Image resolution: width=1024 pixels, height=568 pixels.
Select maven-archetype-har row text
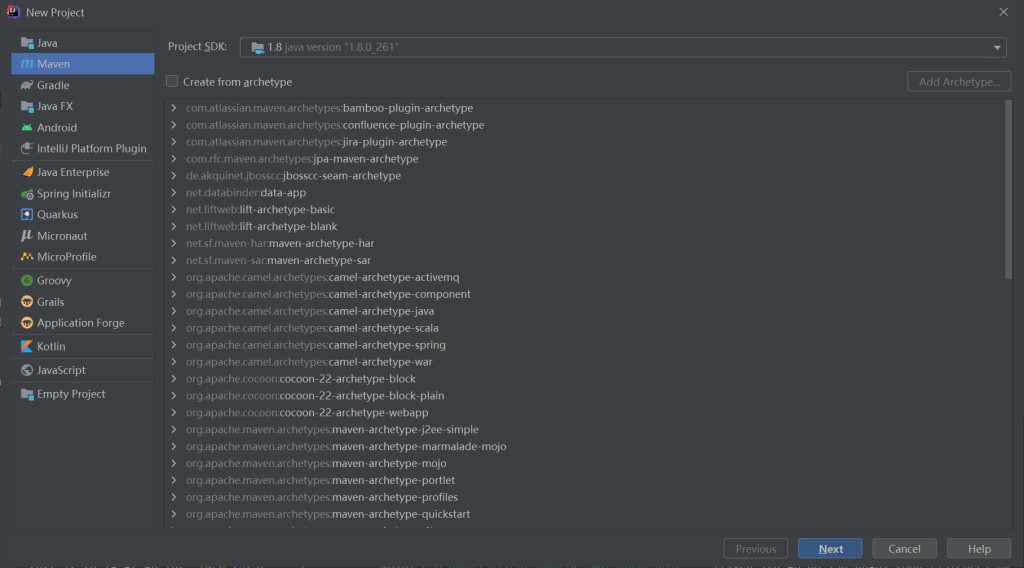(x=280, y=244)
